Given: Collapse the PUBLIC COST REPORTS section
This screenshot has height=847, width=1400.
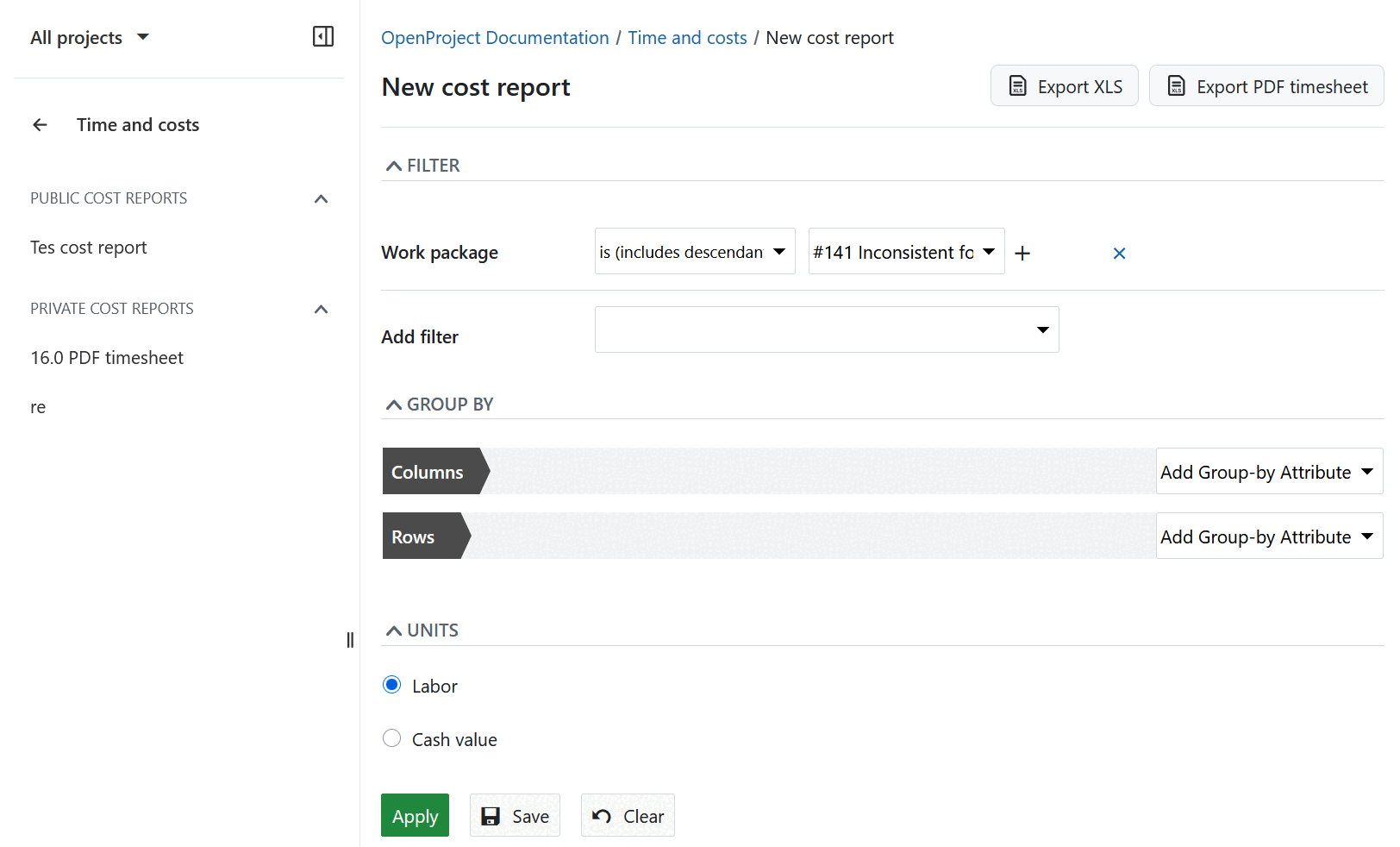Looking at the screenshot, I should [x=321, y=198].
